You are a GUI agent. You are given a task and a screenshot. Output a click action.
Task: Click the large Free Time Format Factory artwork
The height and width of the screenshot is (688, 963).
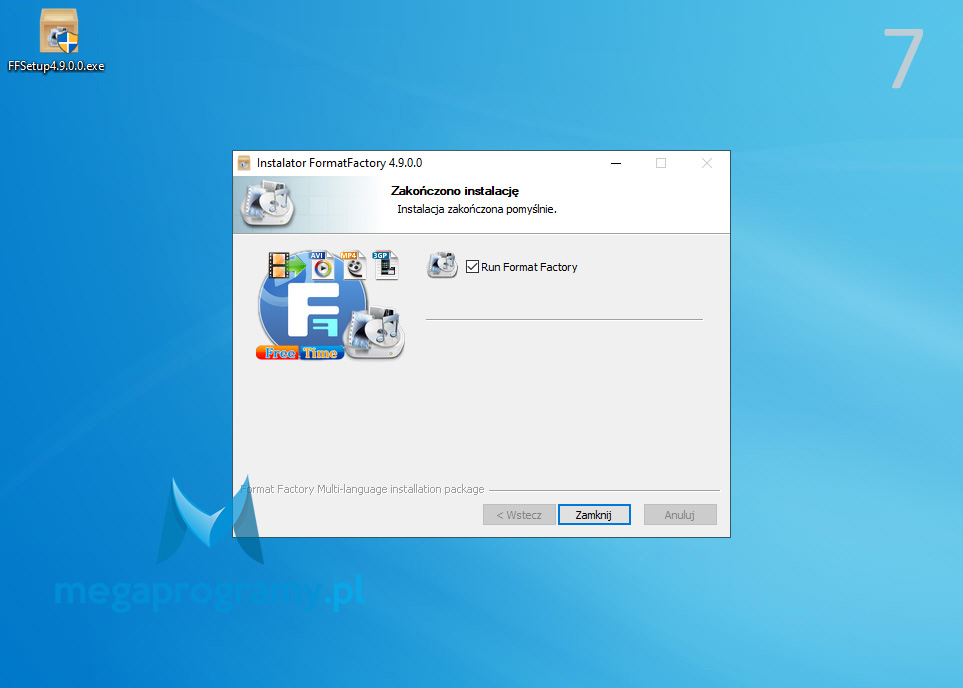pos(330,305)
